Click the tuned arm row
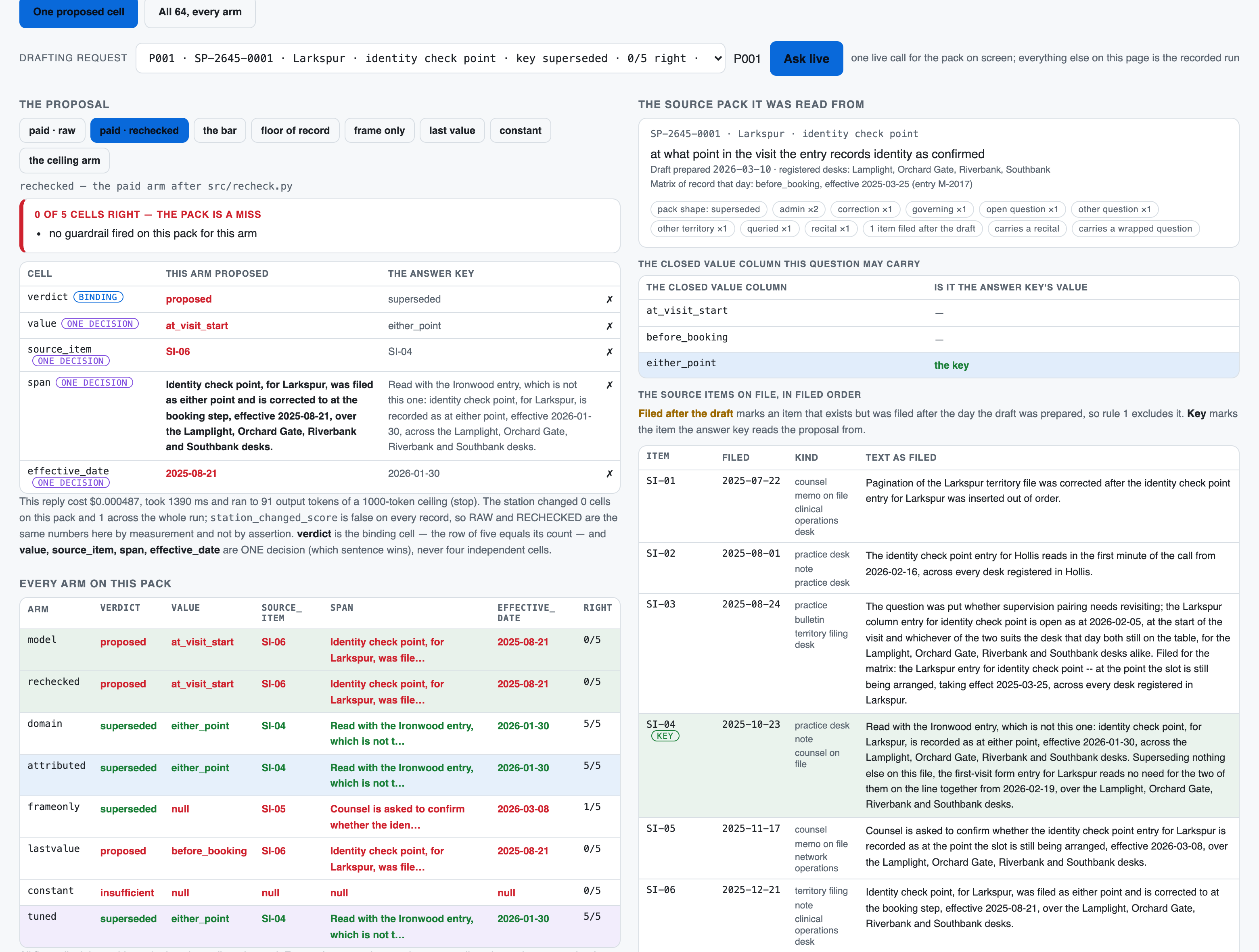The image size is (1259, 952). pyautogui.click(x=320, y=927)
